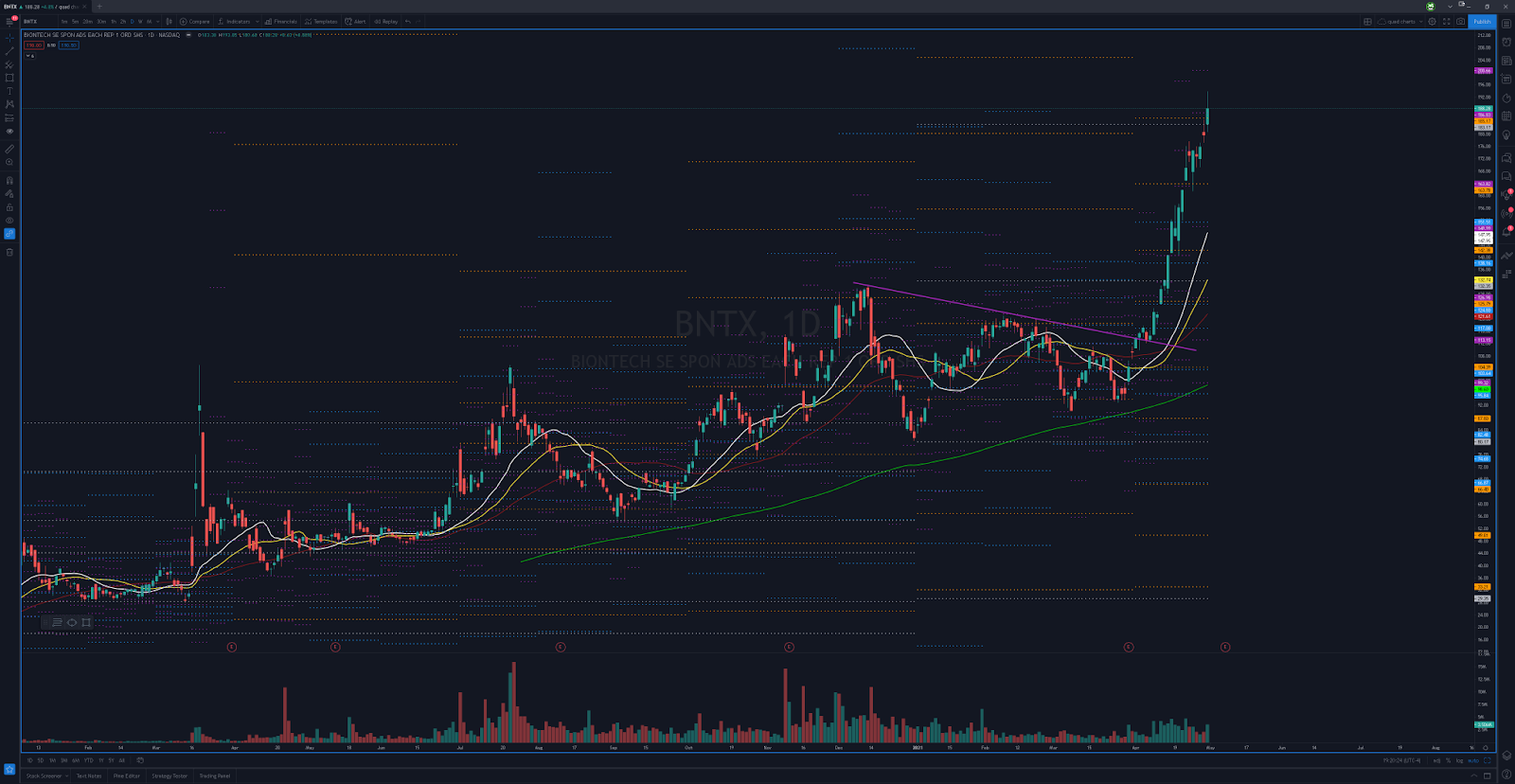Select the trend line drawing tool
This screenshot has width=1515, height=784.
click(x=9, y=51)
